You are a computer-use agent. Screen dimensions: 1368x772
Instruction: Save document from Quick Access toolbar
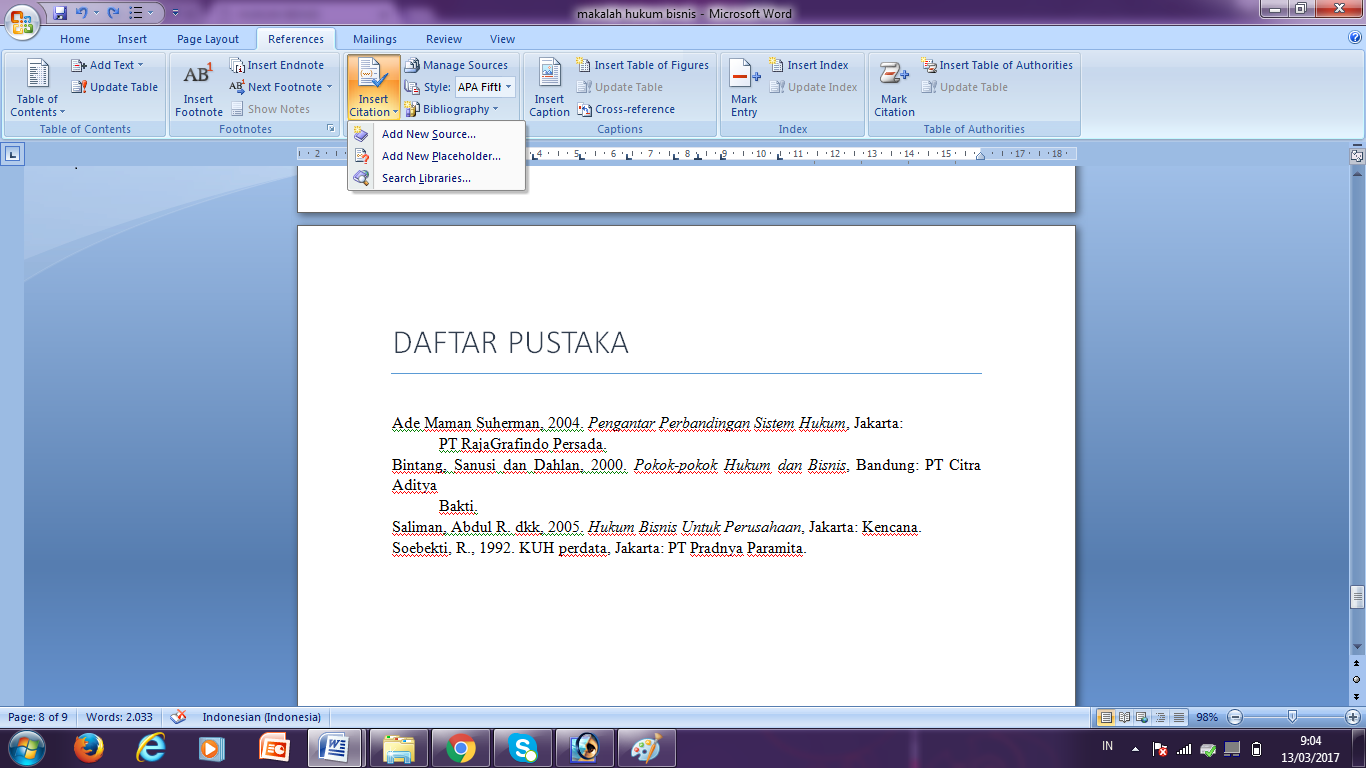pos(60,14)
